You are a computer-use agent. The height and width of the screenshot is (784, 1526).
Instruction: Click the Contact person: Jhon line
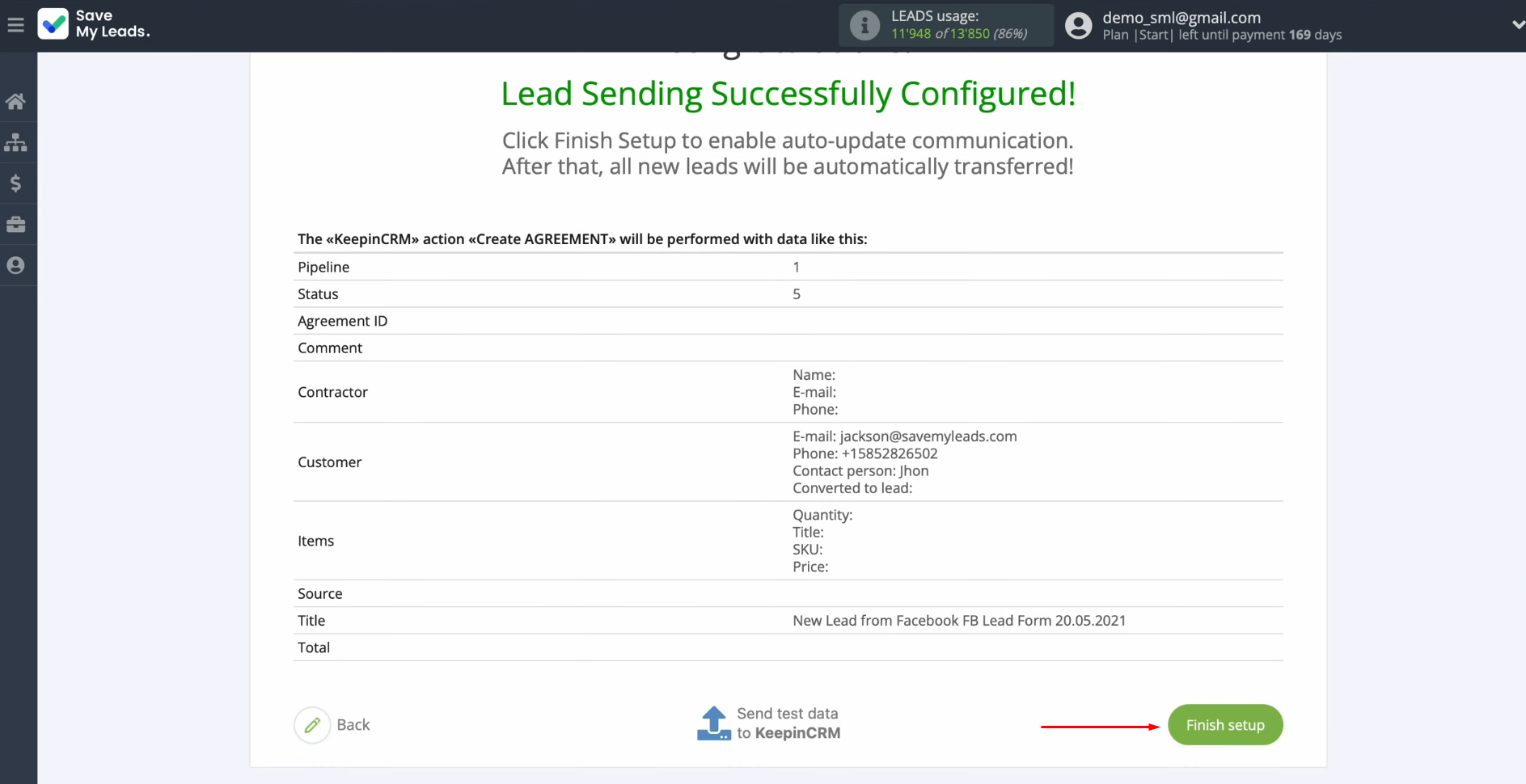(860, 470)
